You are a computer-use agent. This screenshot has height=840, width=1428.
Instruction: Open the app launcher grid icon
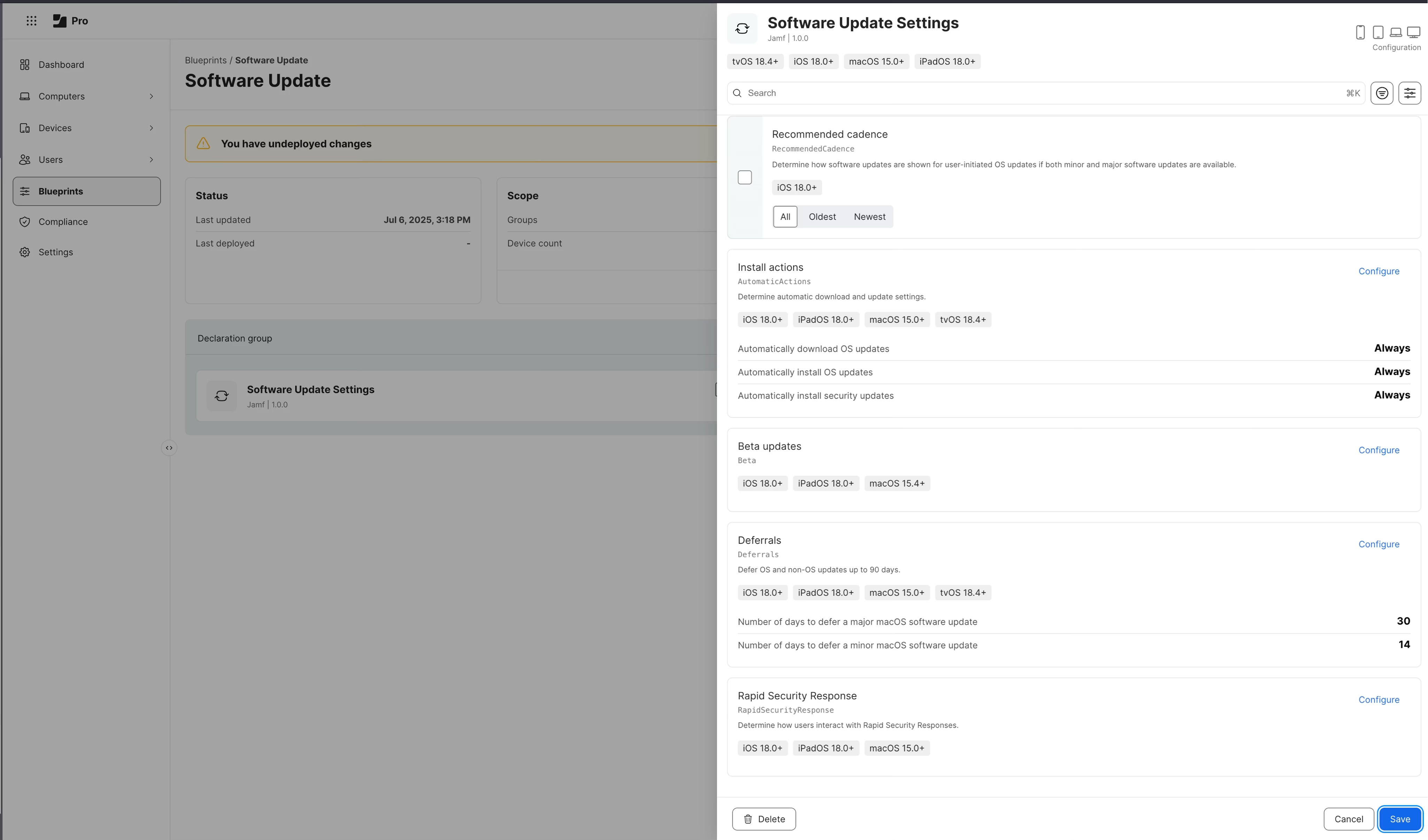click(31, 21)
